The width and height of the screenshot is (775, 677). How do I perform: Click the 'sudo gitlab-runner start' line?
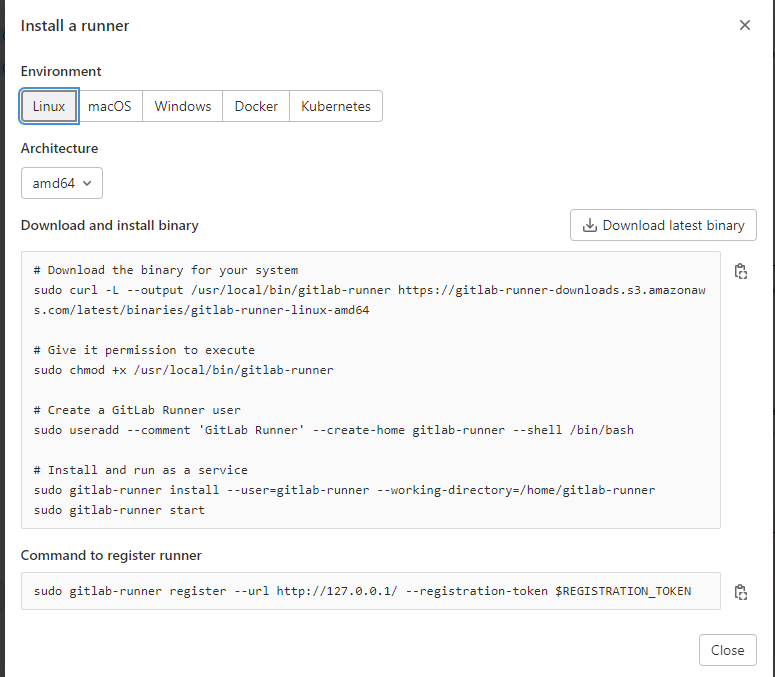pos(119,510)
